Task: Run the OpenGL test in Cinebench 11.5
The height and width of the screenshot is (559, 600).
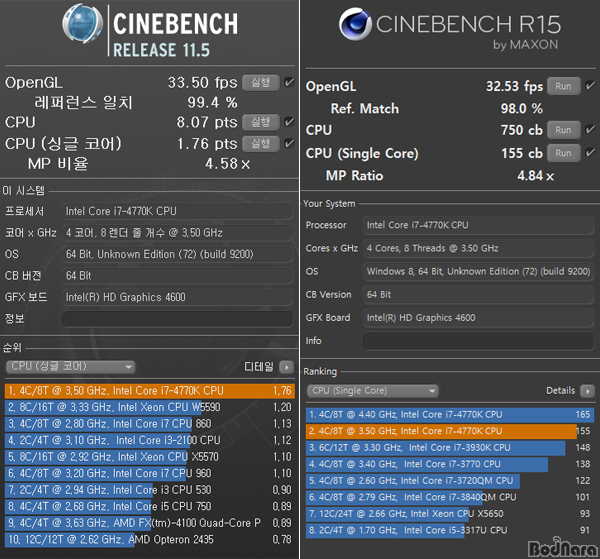Action: [261, 82]
